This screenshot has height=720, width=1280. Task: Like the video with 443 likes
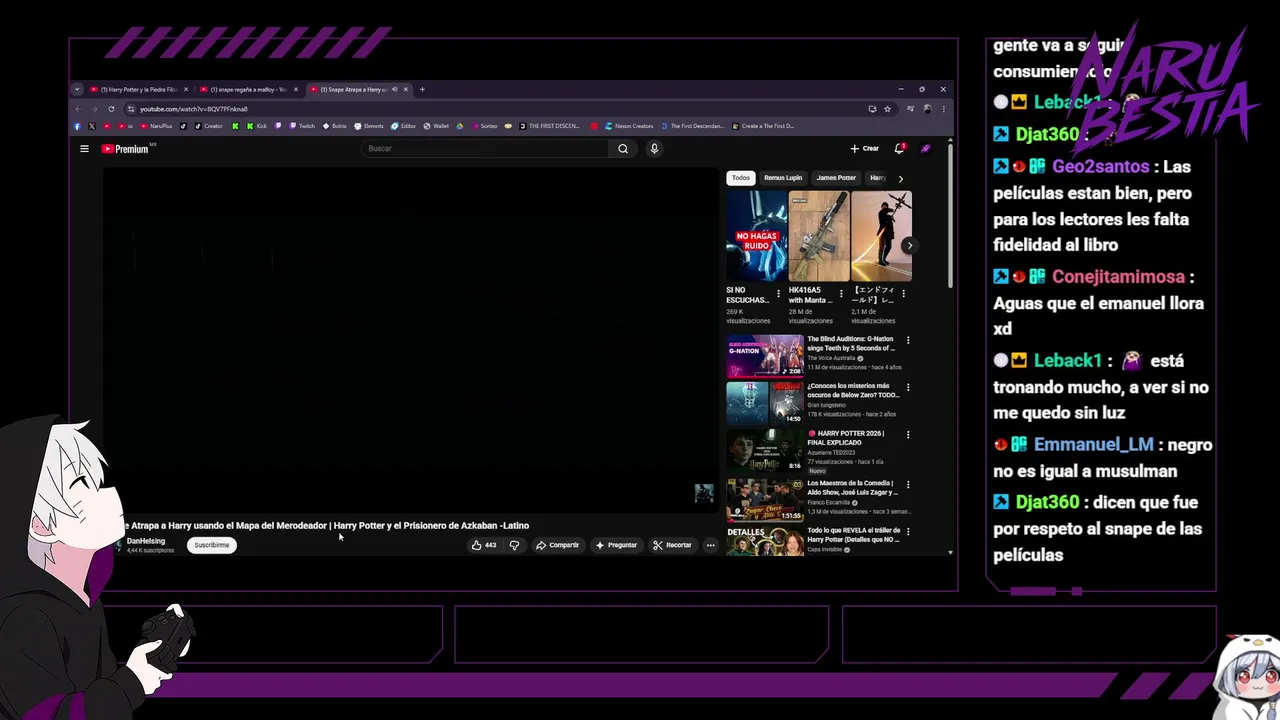[484, 545]
